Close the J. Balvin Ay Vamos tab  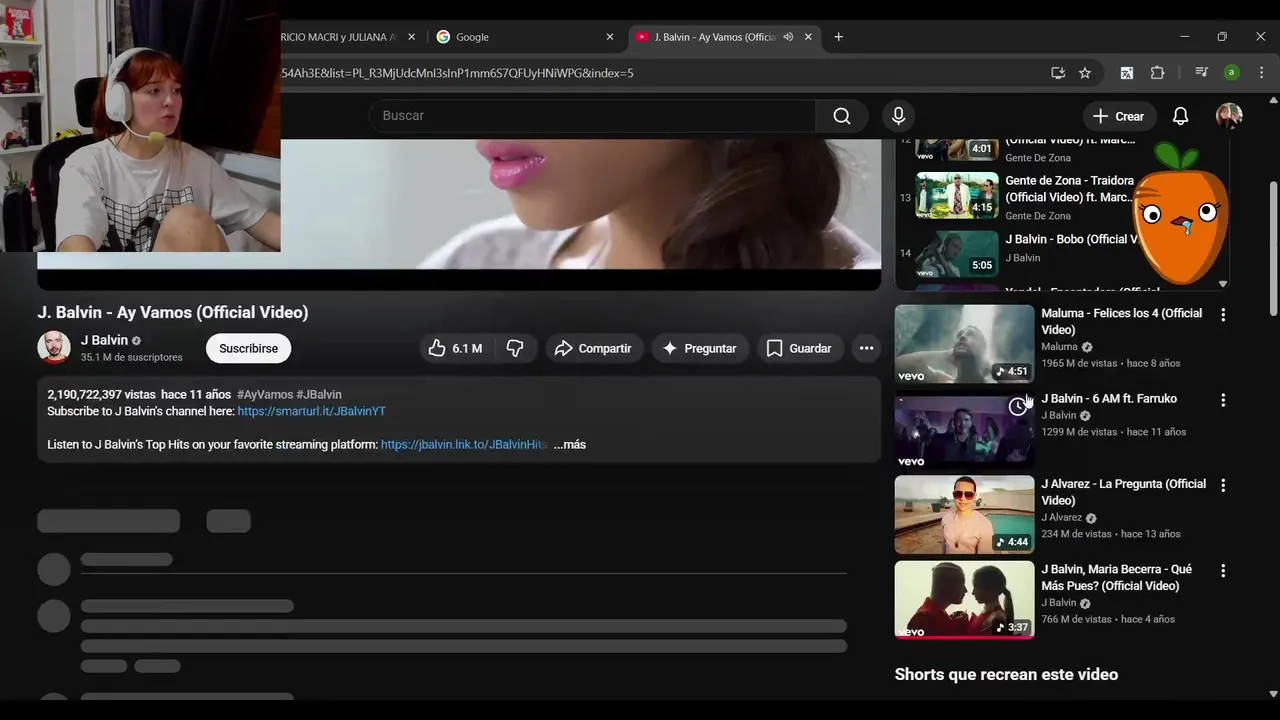pyautogui.click(x=808, y=37)
